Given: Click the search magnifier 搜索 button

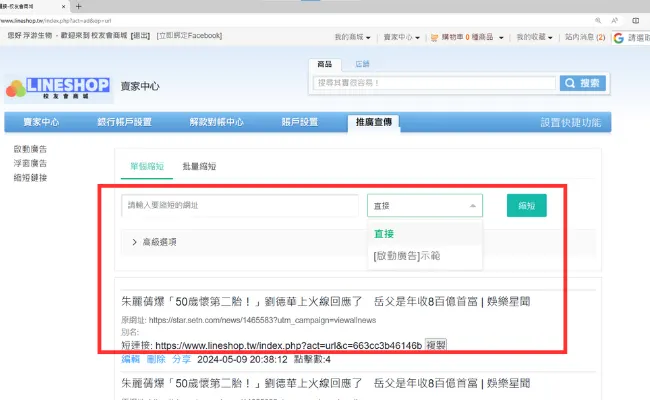Looking at the screenshot, I should [x=582, y=83].
